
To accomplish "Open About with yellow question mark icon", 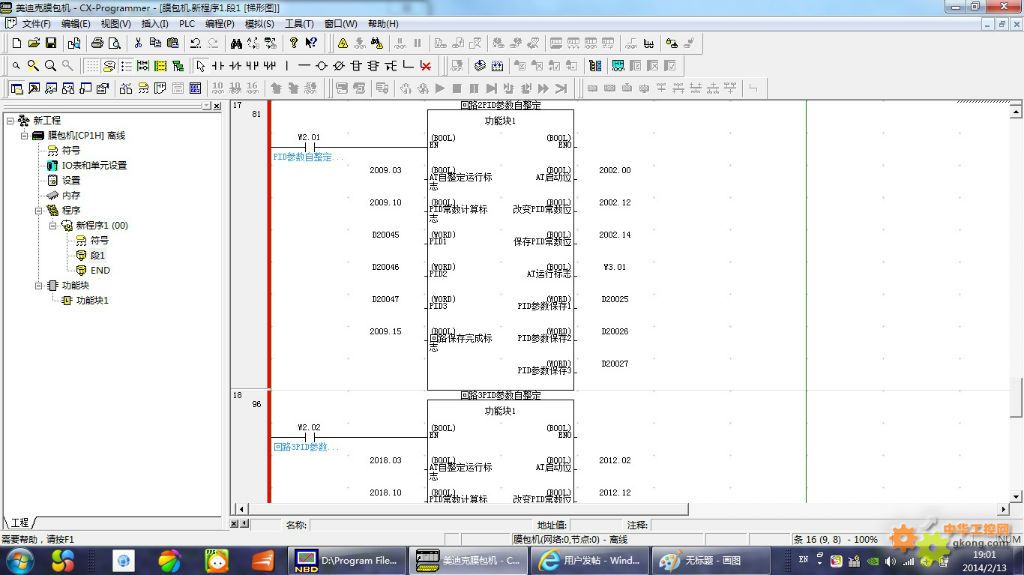I will coord(294,43).
